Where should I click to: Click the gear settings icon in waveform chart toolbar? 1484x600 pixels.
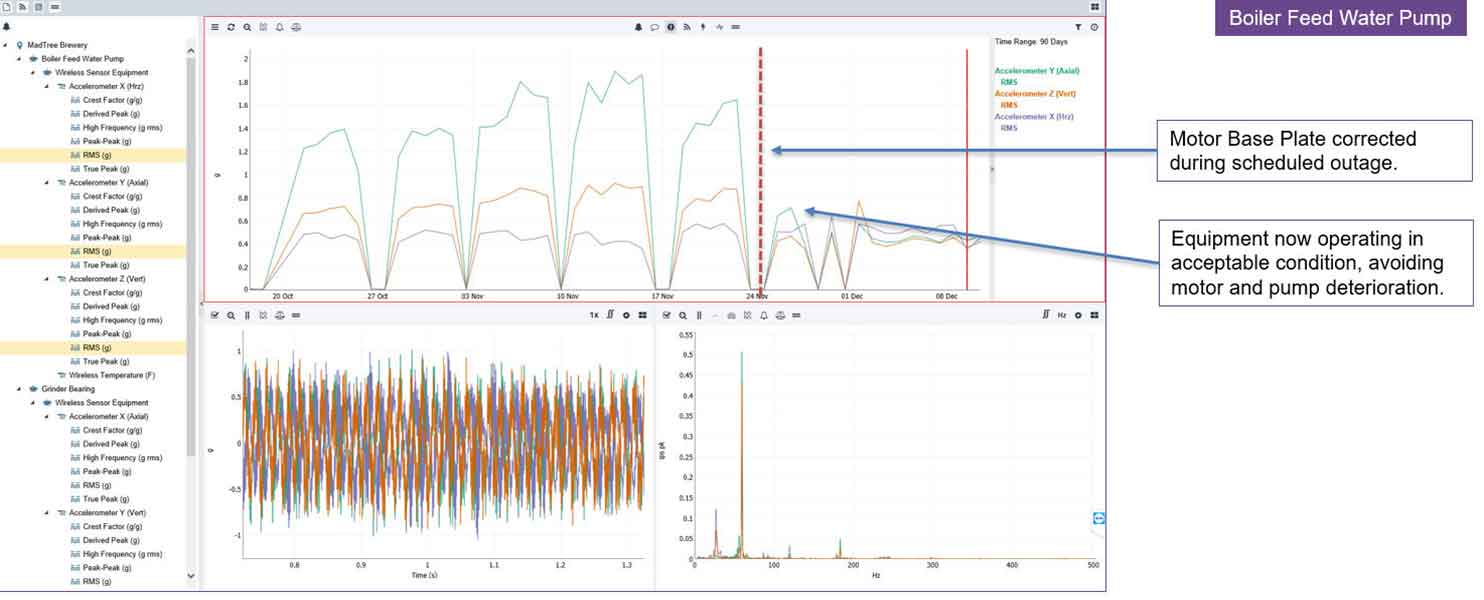pos(626,315)
